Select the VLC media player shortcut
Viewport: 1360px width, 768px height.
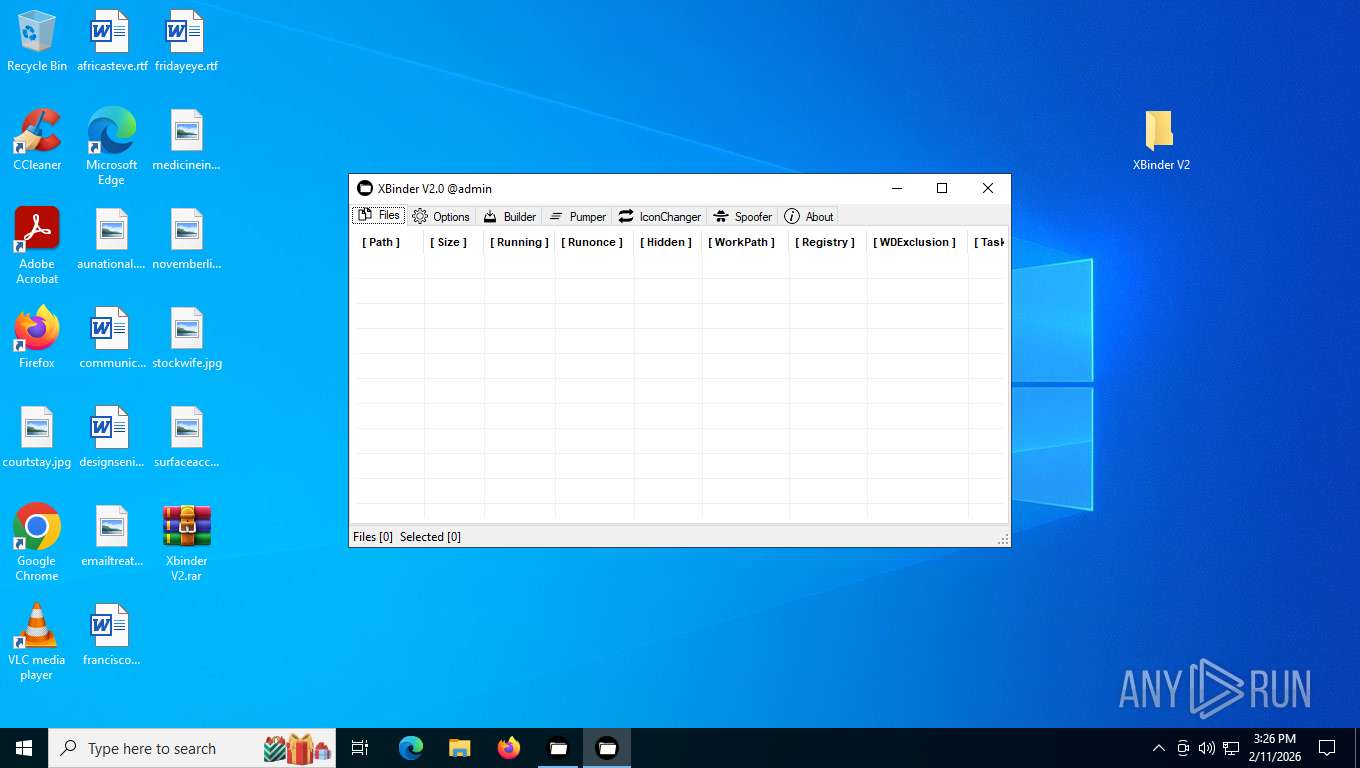click(37, 642)
